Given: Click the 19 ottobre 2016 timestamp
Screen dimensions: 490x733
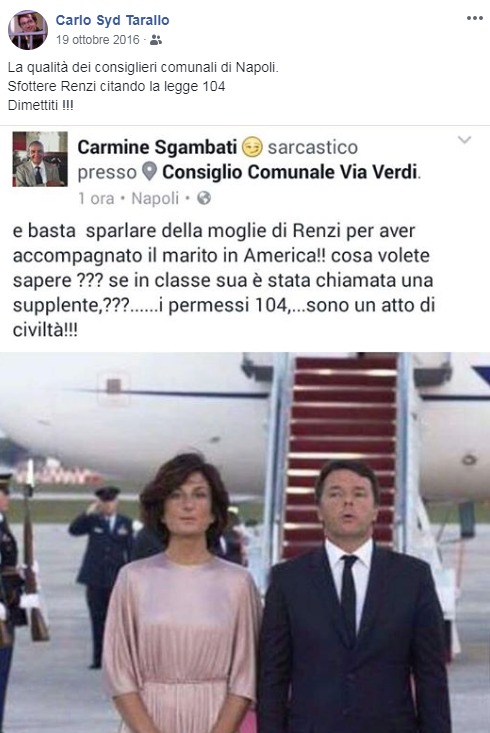Looking at the screenshot, I should point(98,40).
